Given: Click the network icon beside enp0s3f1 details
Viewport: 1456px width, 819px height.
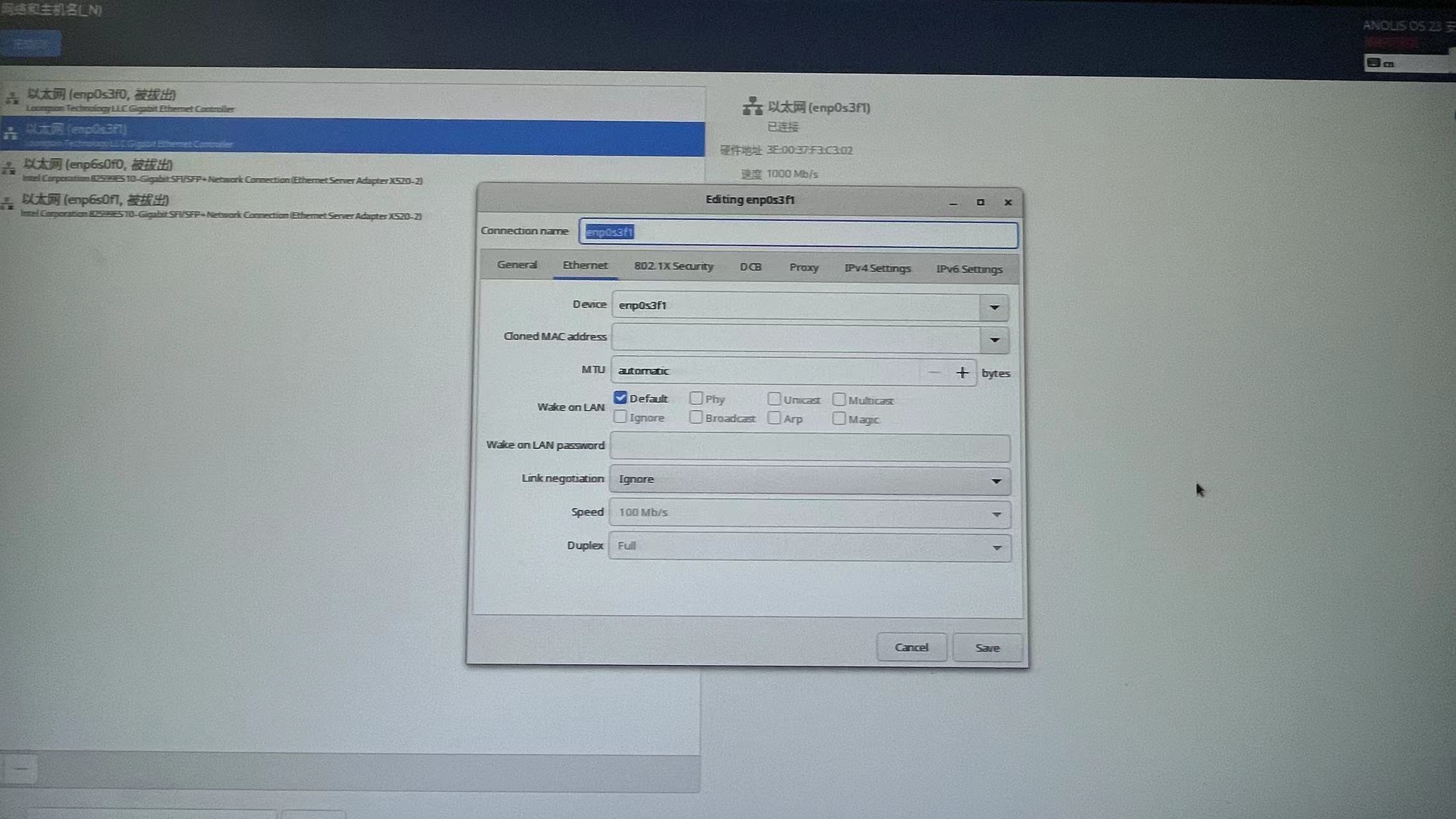Looking at the screenshot, I should [752, 106].
